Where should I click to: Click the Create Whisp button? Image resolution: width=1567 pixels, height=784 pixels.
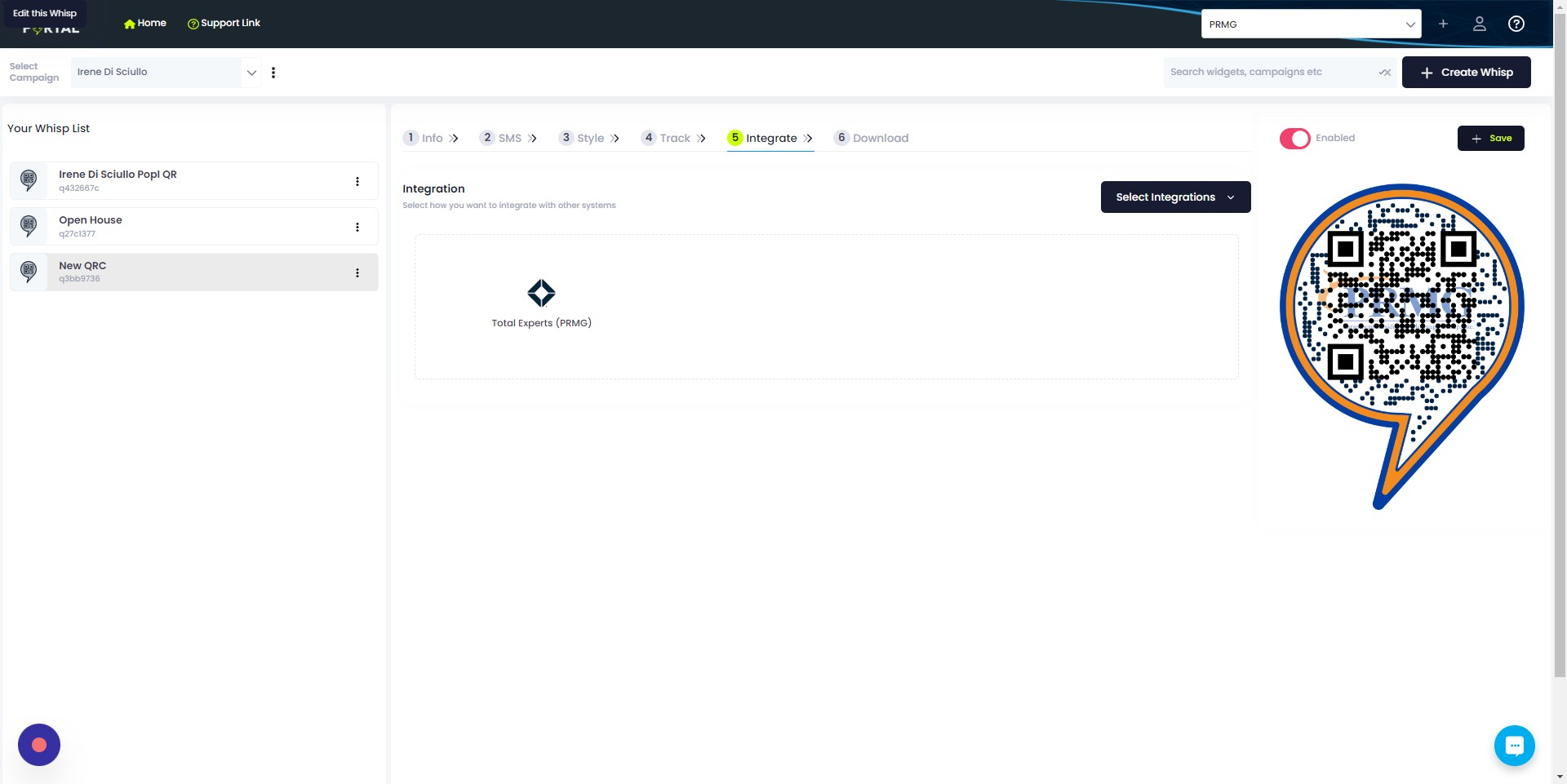[1466, 72]
